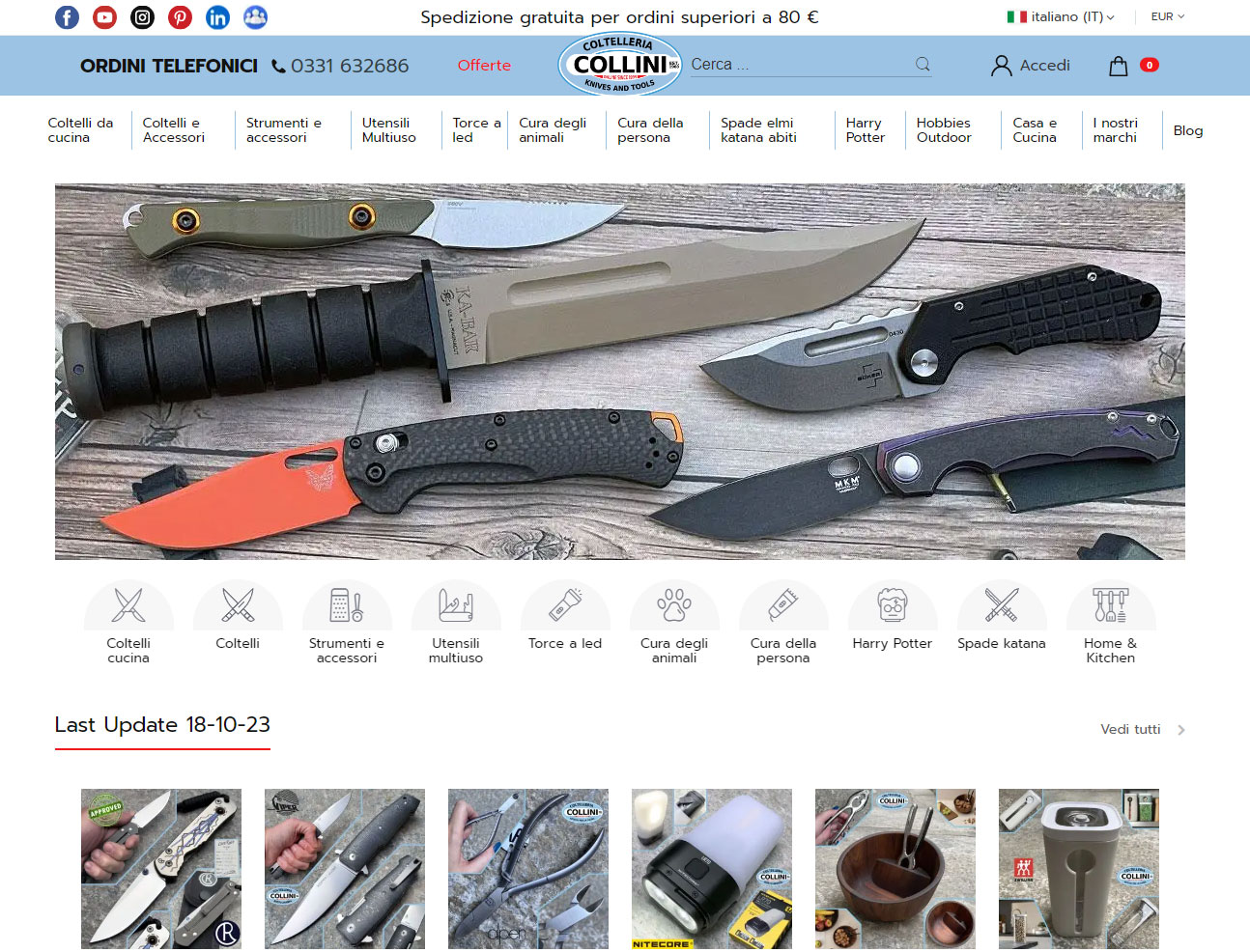Click the Offerte link

[x=484, y=65]
